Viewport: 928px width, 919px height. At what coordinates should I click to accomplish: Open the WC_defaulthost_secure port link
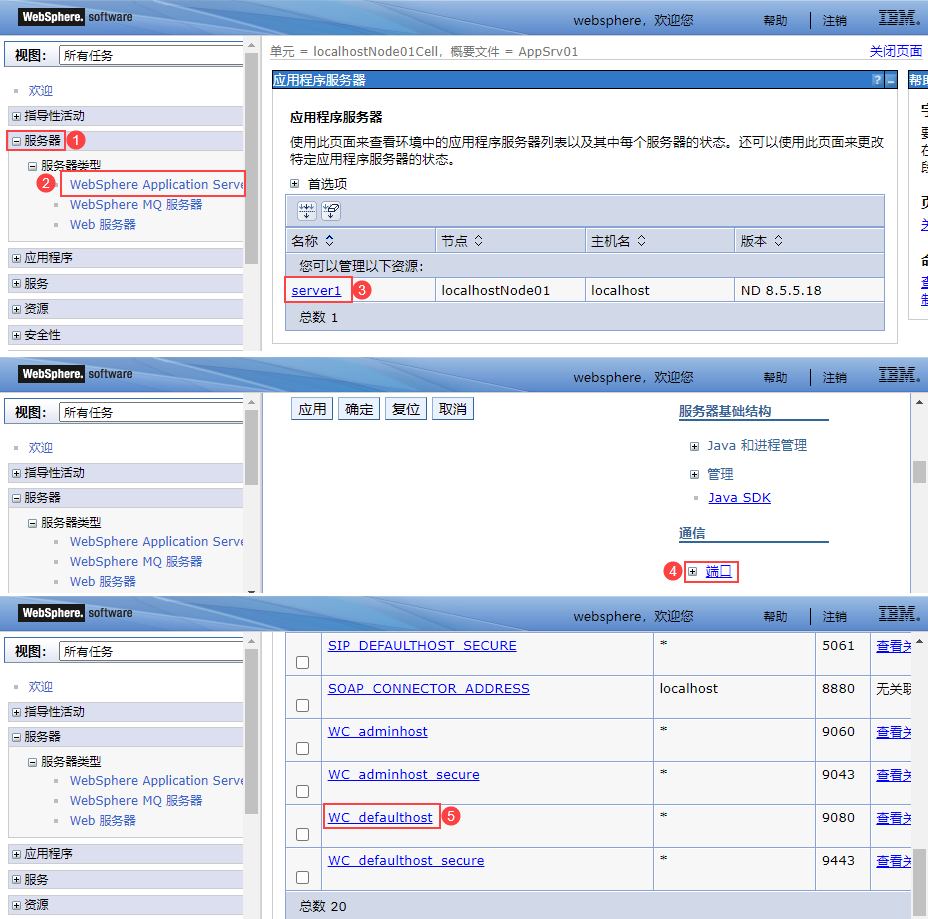click(x=406, y=860)
